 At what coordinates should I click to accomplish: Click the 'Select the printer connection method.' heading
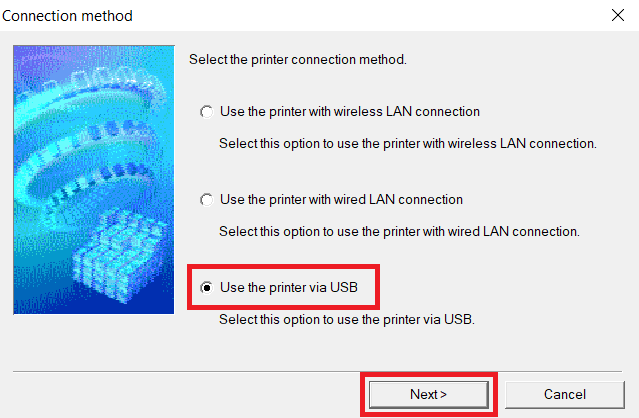pyautogui.click(x=297, y=59)
